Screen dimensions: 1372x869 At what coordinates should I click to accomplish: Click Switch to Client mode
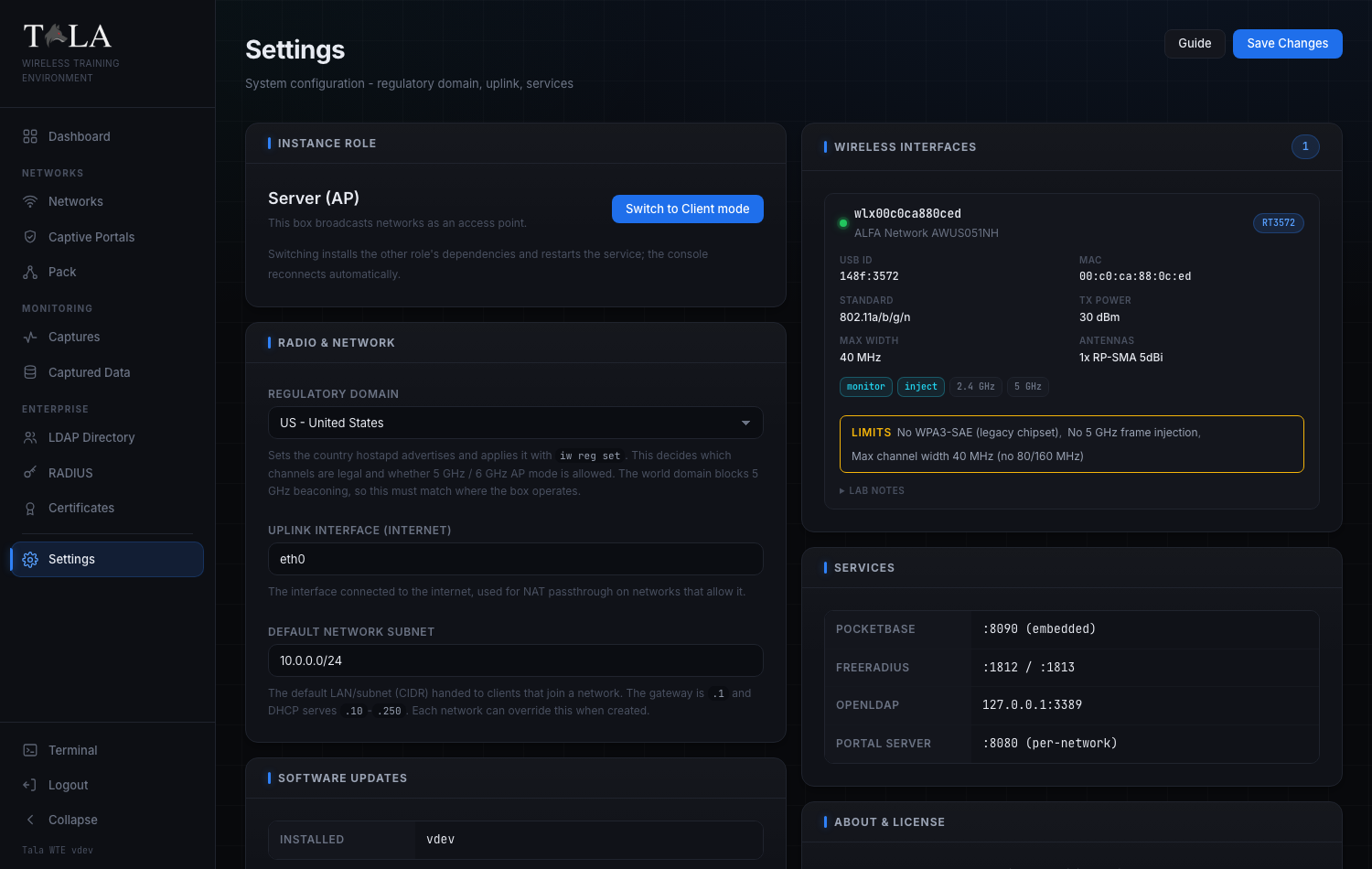(688, 209)
